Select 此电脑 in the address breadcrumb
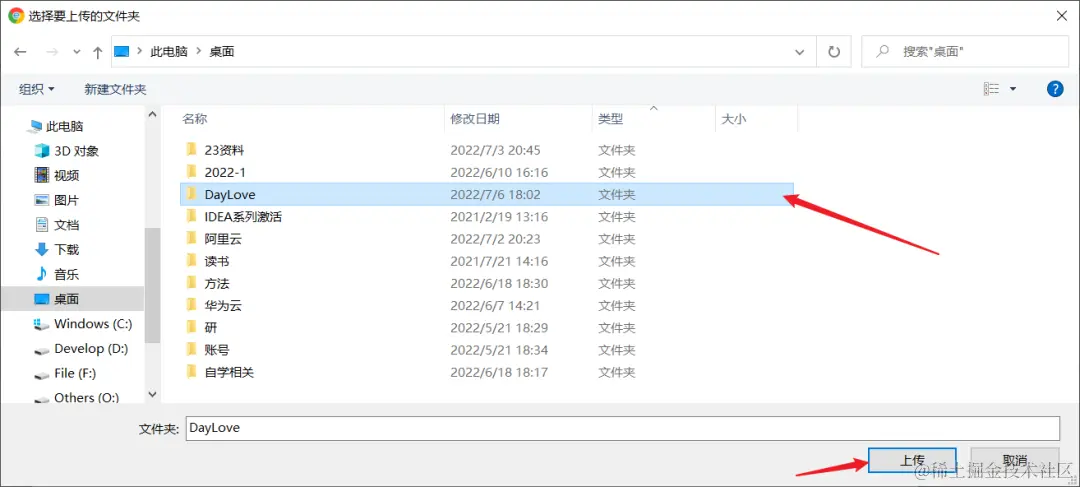The height and width of the screenshot is (487, 1080). (x=169, y=52)
